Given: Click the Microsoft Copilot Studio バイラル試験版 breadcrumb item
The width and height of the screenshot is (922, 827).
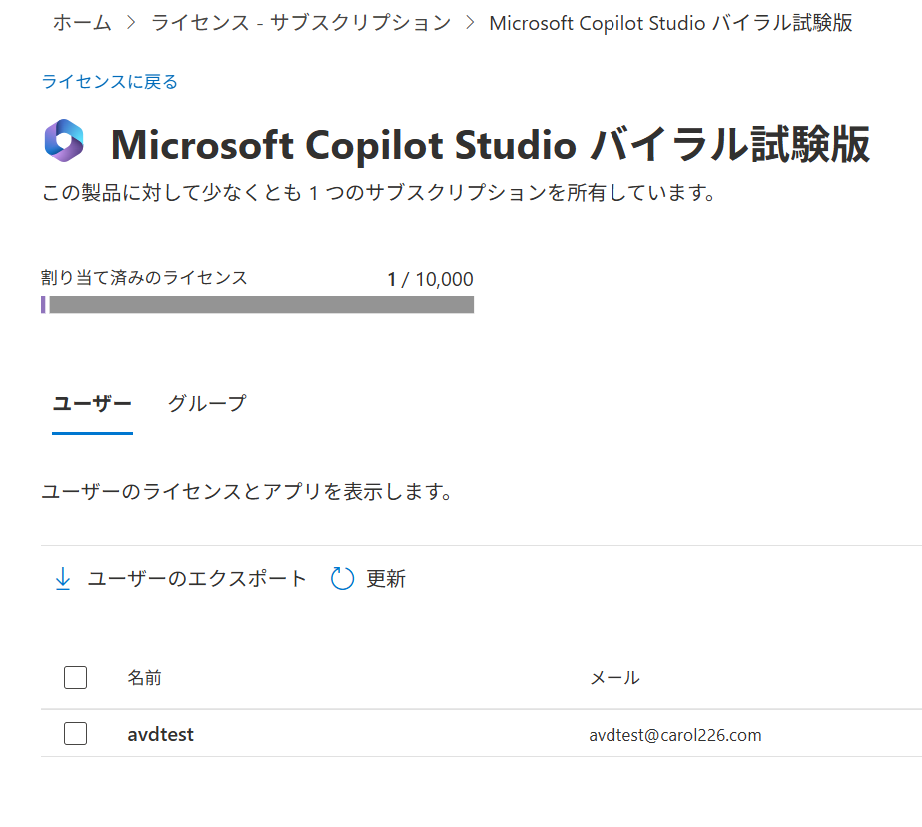Looking at the screenshot, I should 670,23.
